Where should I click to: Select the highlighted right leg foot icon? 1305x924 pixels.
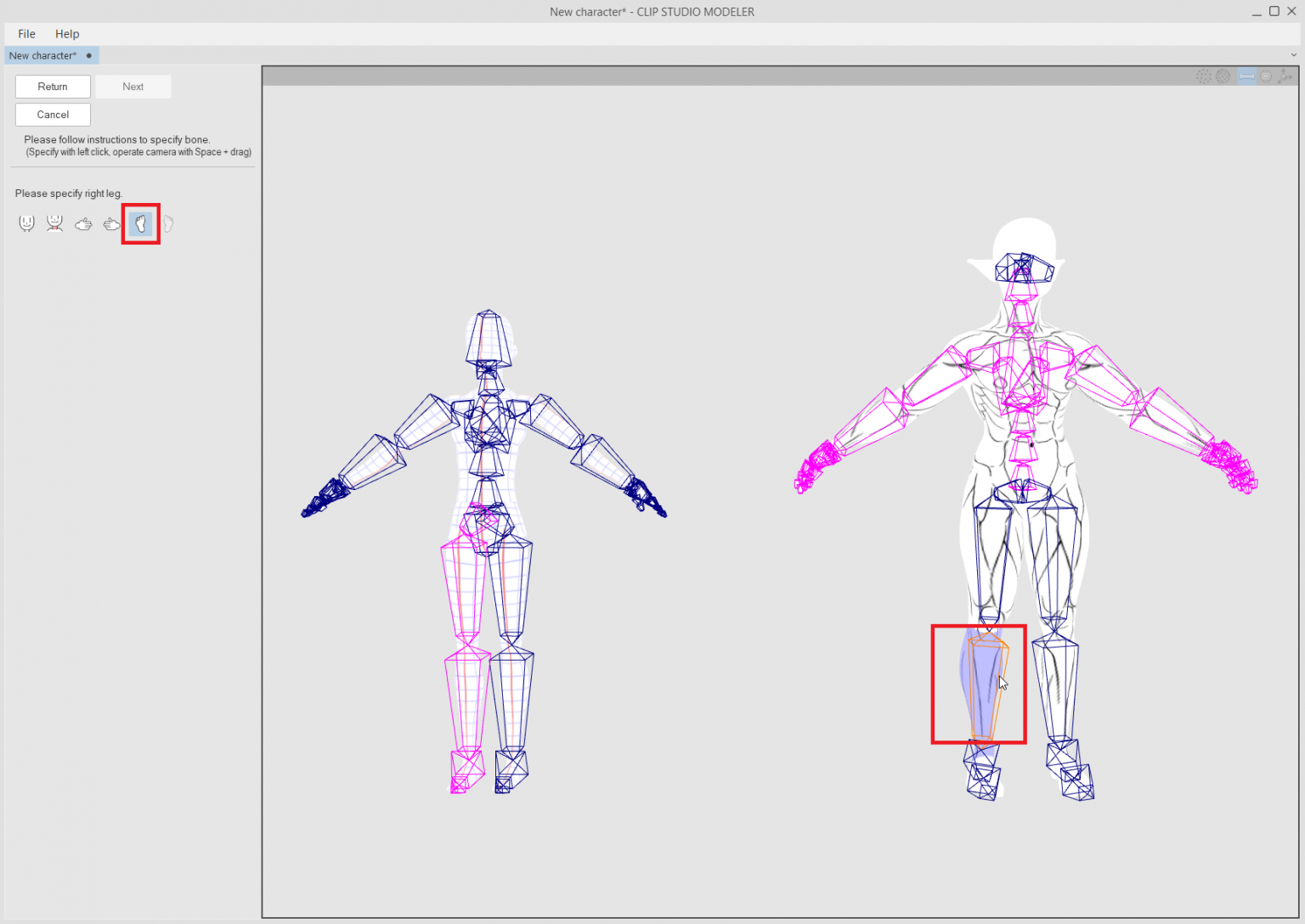[x=141, y=224]
